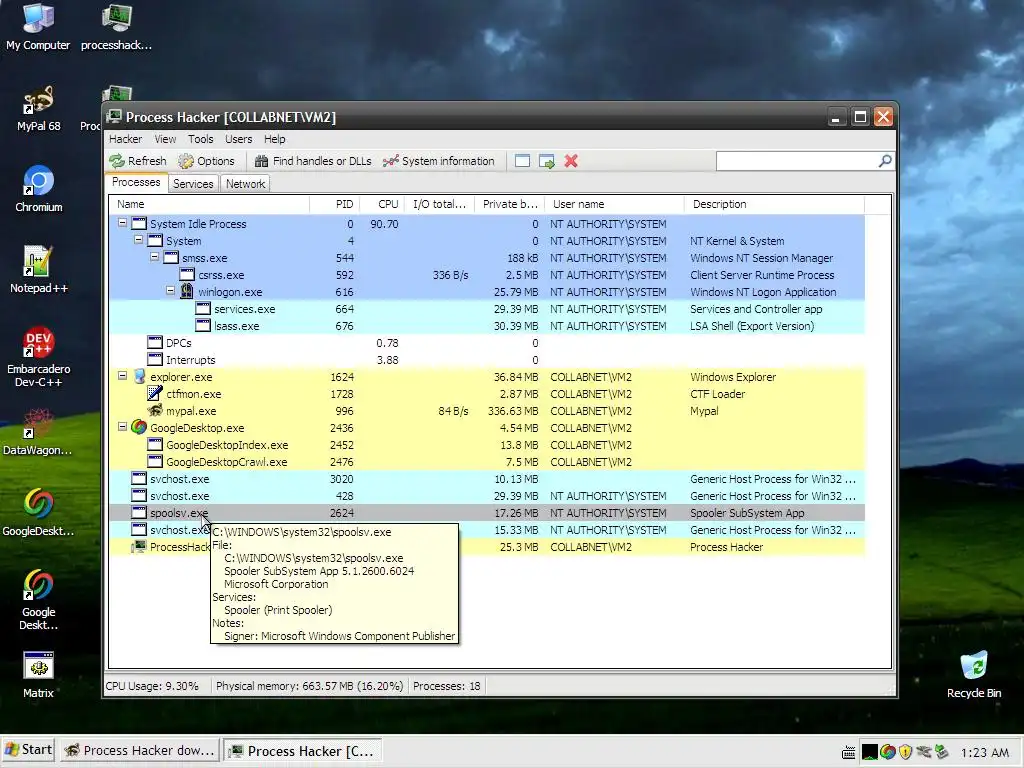This screenshot has width=1024, height=768.
Task: Collapse the System tree node
Action: [138, 240]
